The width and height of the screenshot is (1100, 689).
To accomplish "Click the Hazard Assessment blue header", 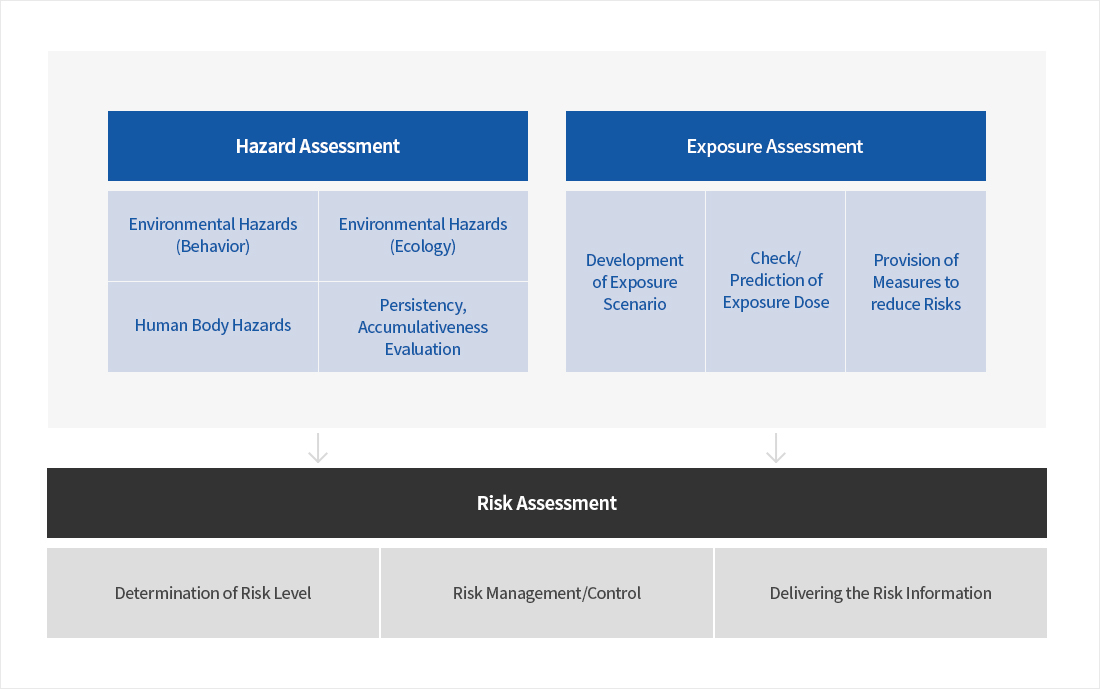I will click(x=317, y=146).
